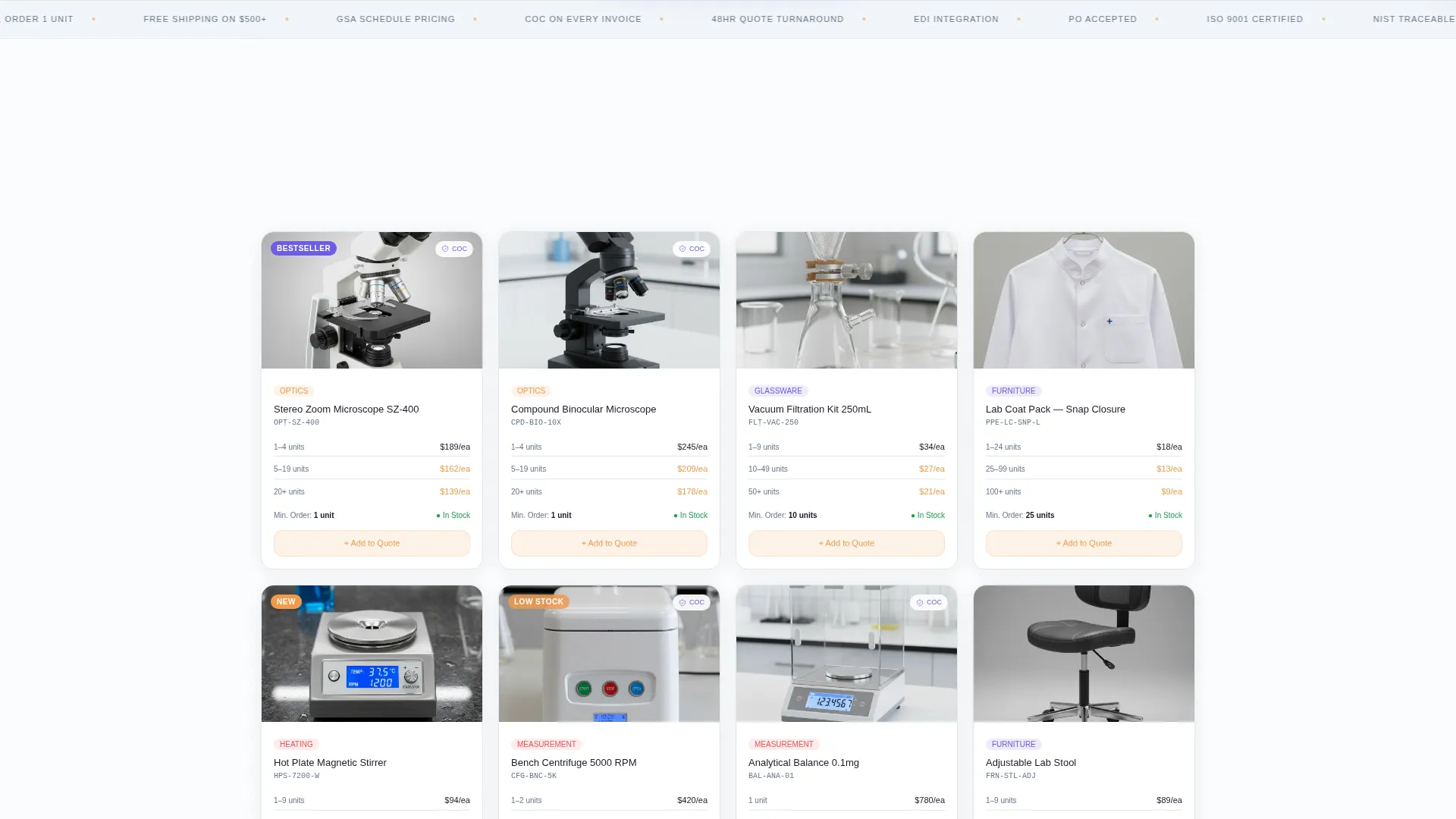Viewport: 1456px width, 819px height.
Task: Click In Stock status on Vacuum Filtration Kit
Action: (x=928, y=515)
